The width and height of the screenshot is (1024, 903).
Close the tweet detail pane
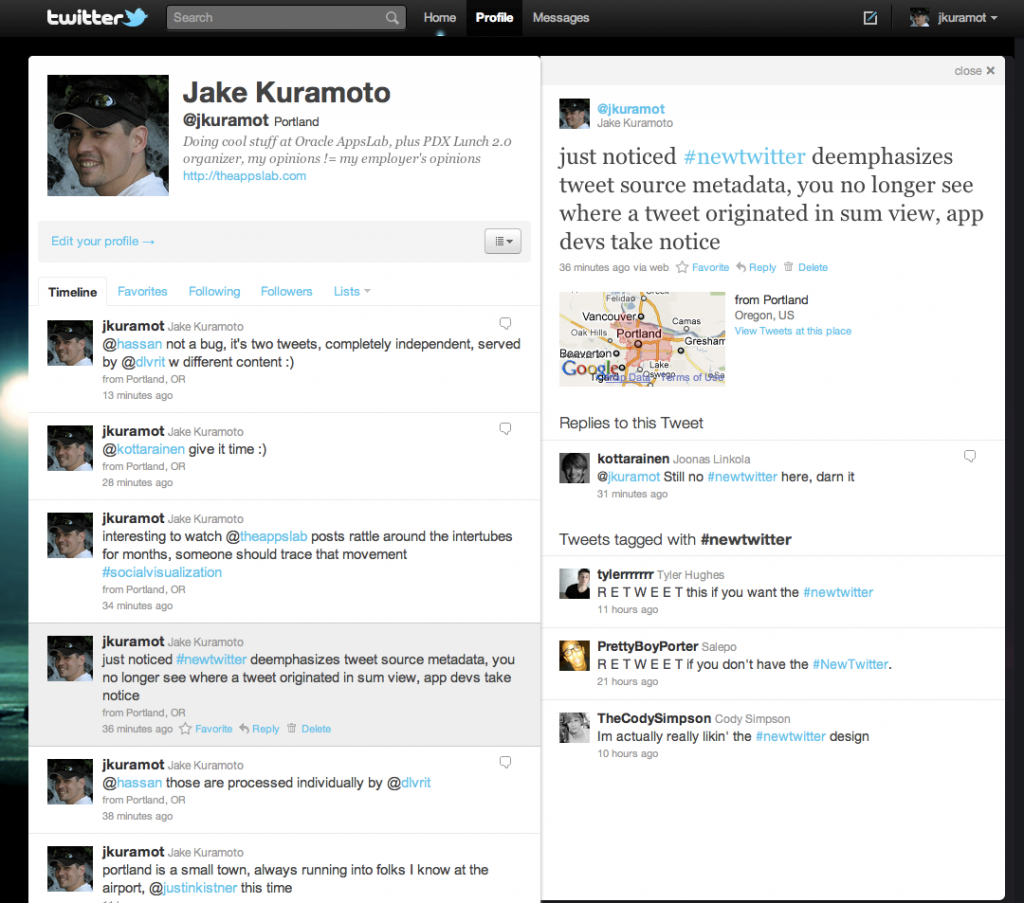974,71
